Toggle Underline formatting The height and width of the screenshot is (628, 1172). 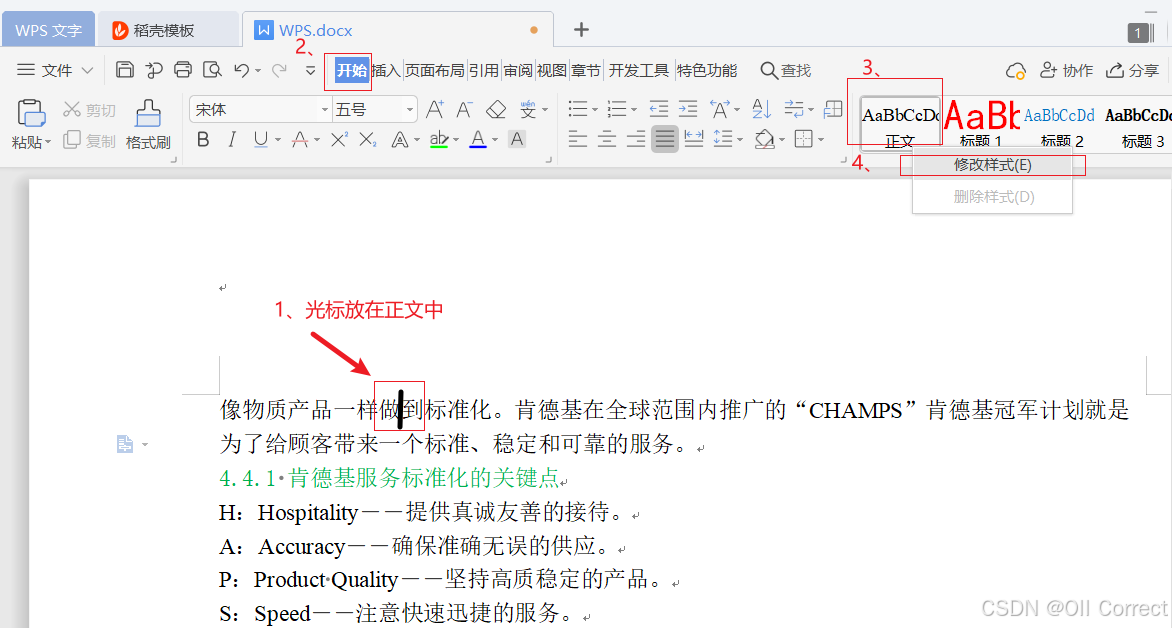point(260,140)
